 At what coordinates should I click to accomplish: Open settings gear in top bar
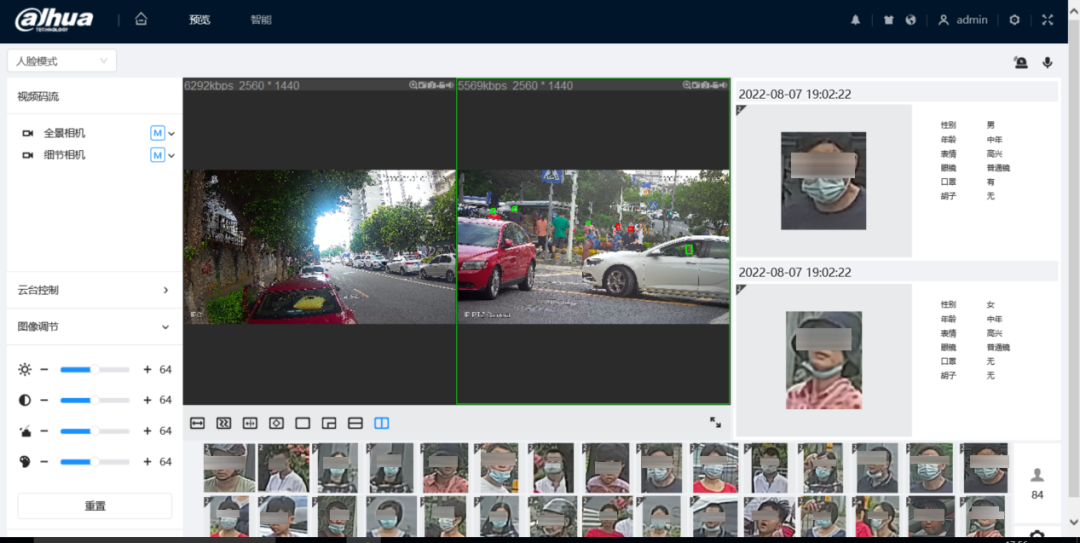coord(1014,20)
